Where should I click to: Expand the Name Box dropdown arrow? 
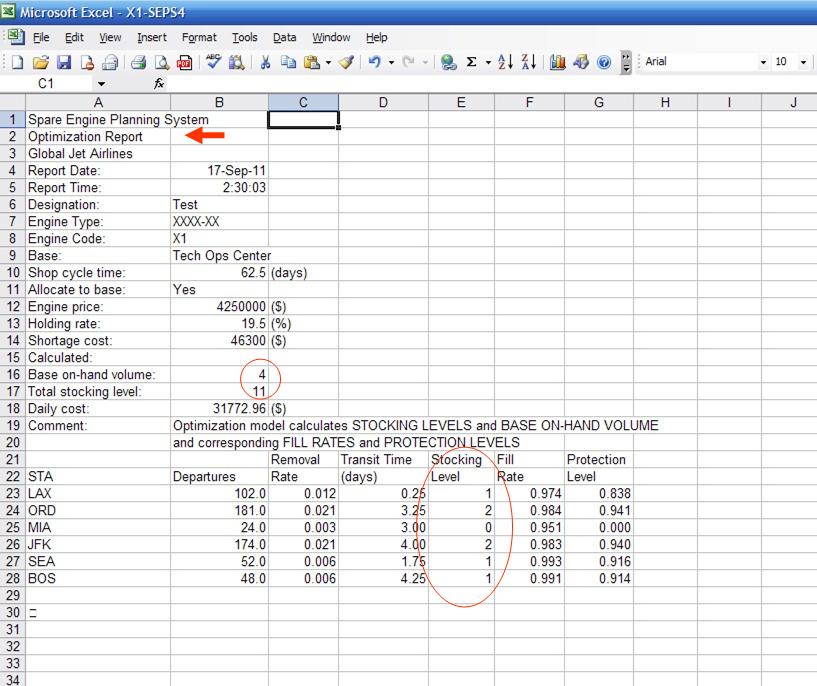pyautogui.click(x=101, y=84)
